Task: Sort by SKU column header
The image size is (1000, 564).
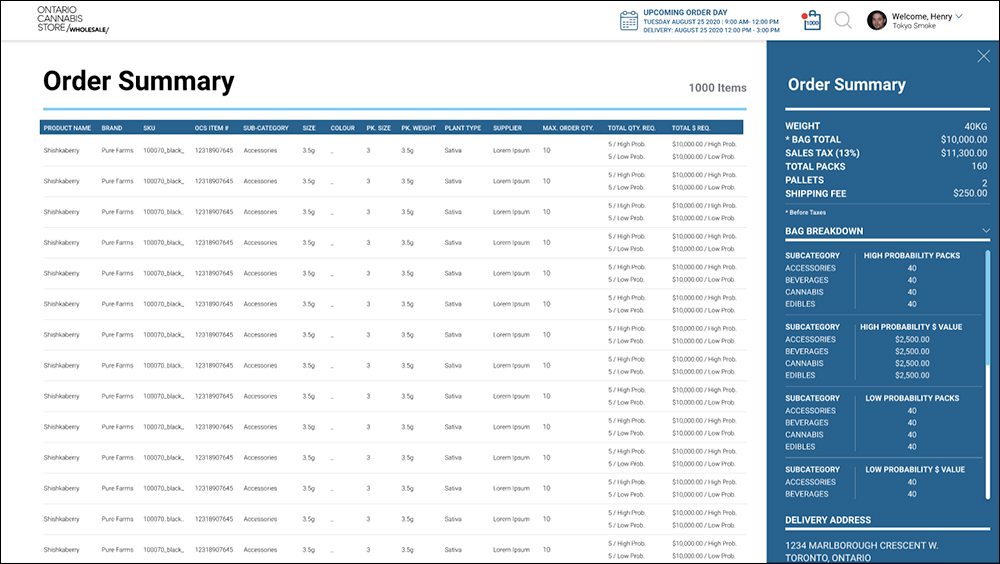Action: click(x=149, y=128)
